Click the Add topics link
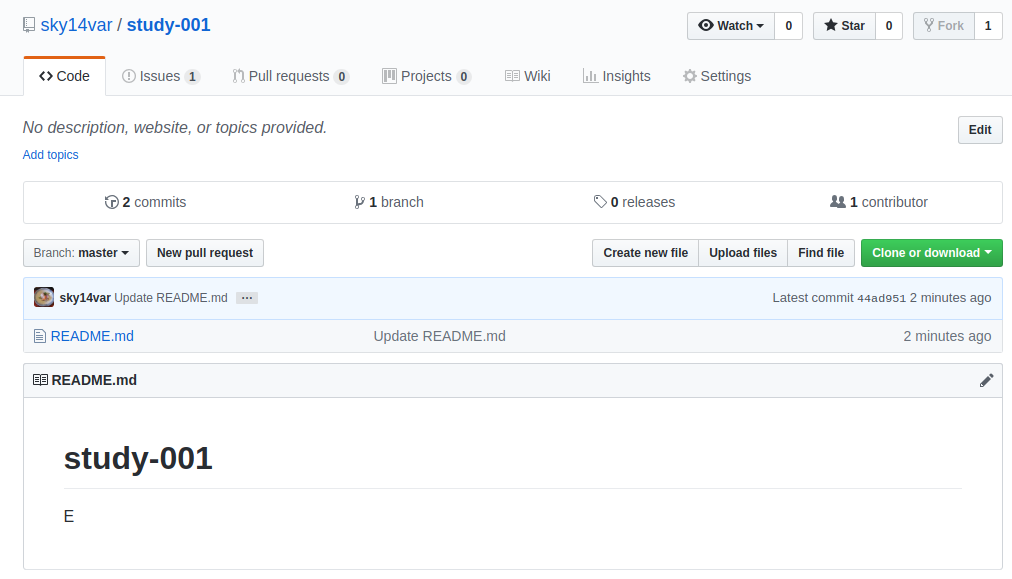1012x579 pixels. coord(50,155)
